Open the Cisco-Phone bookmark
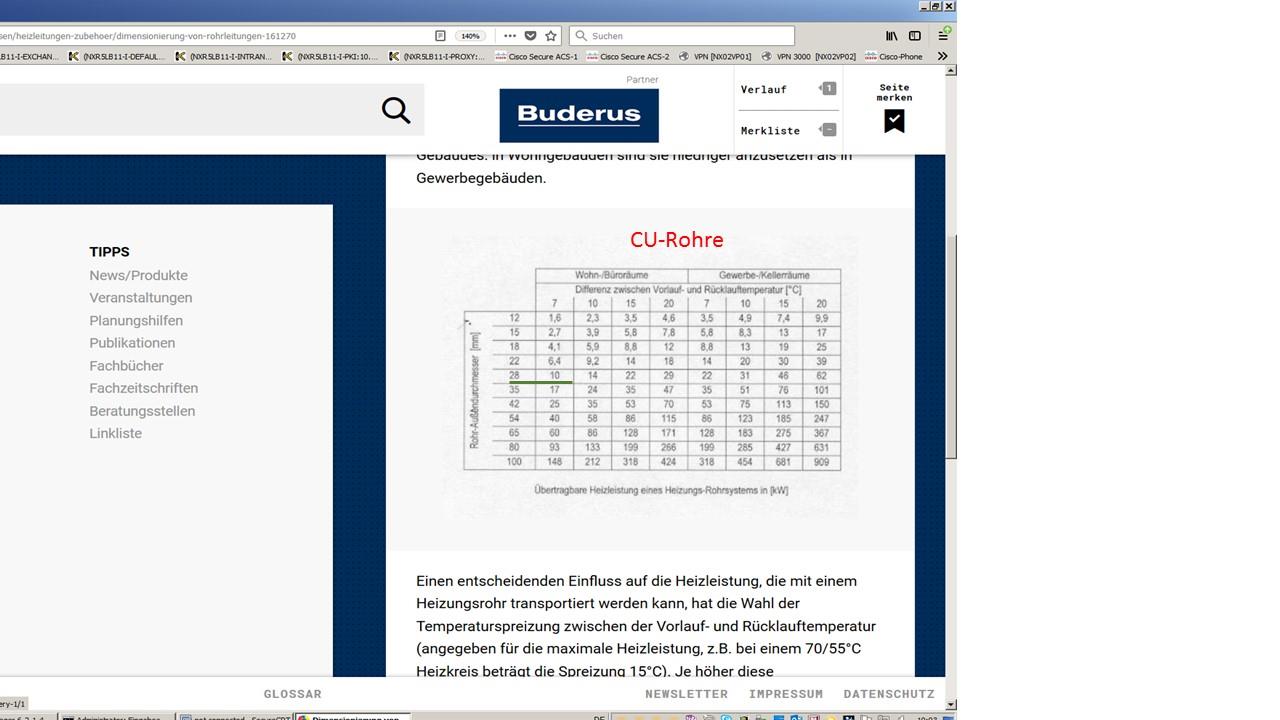The image size is (1280, 720). click(894, 57)
